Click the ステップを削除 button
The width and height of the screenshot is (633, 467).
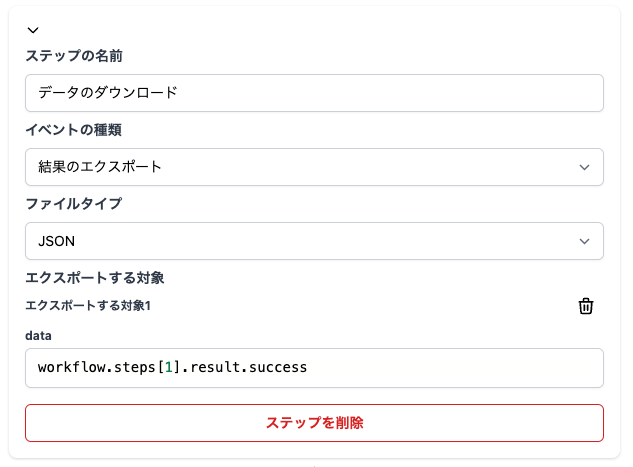click(x=314, y=423)
